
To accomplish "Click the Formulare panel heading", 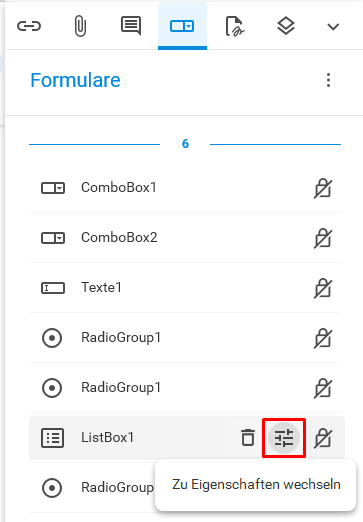I will 75,80.
